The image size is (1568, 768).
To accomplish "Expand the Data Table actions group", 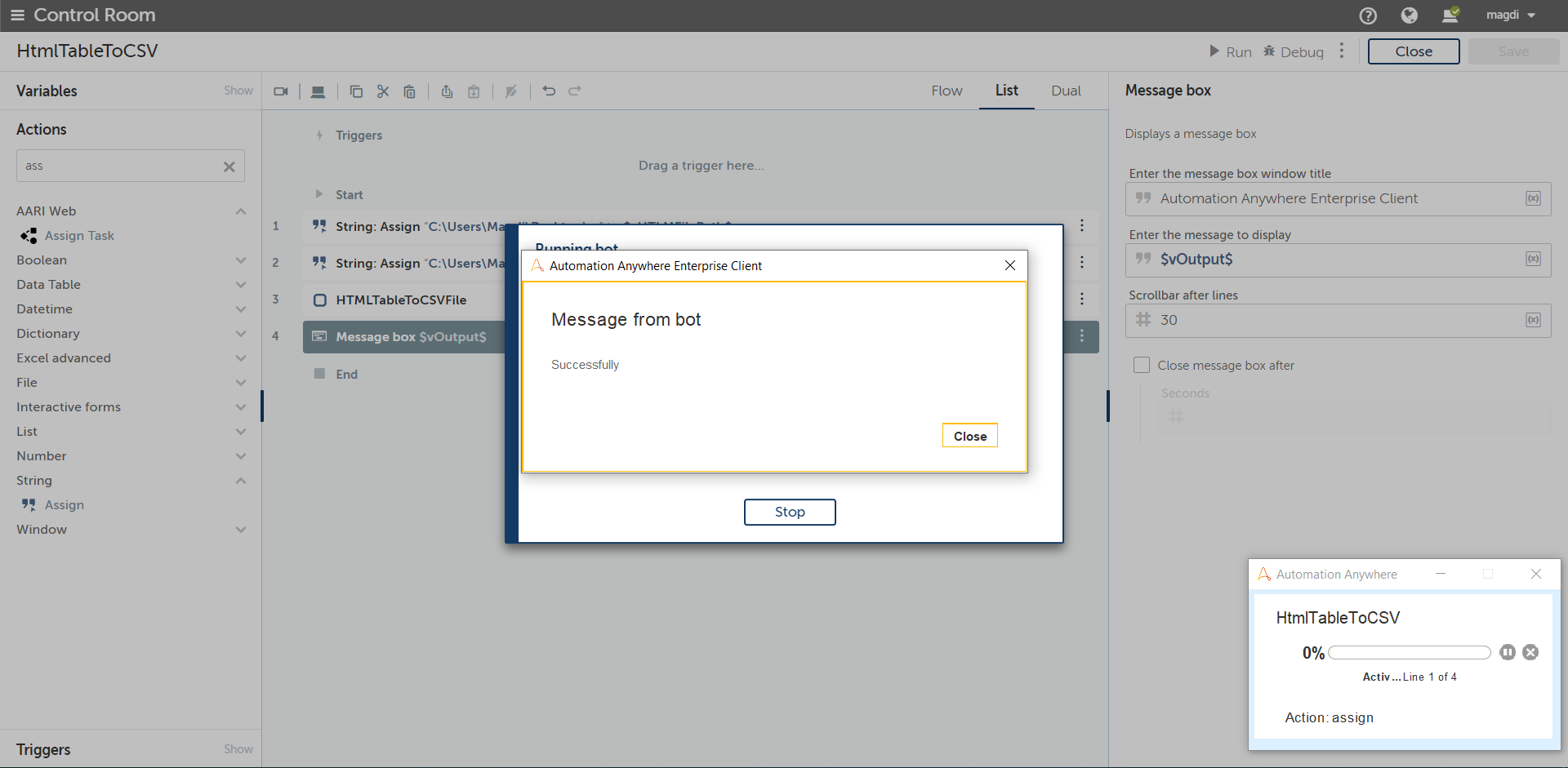I will coord(241,285).
